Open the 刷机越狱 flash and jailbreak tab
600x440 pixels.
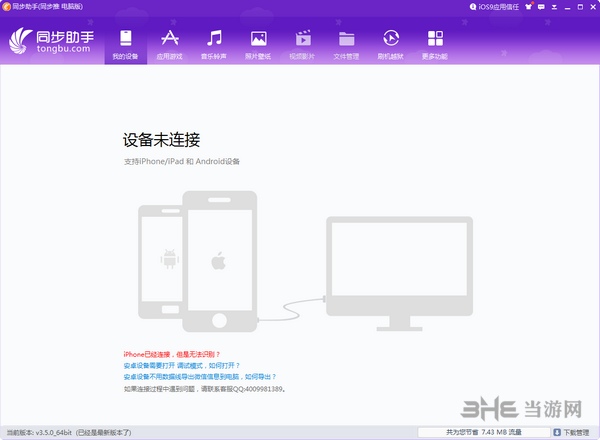pyautogui.click(x=391, y=44)
